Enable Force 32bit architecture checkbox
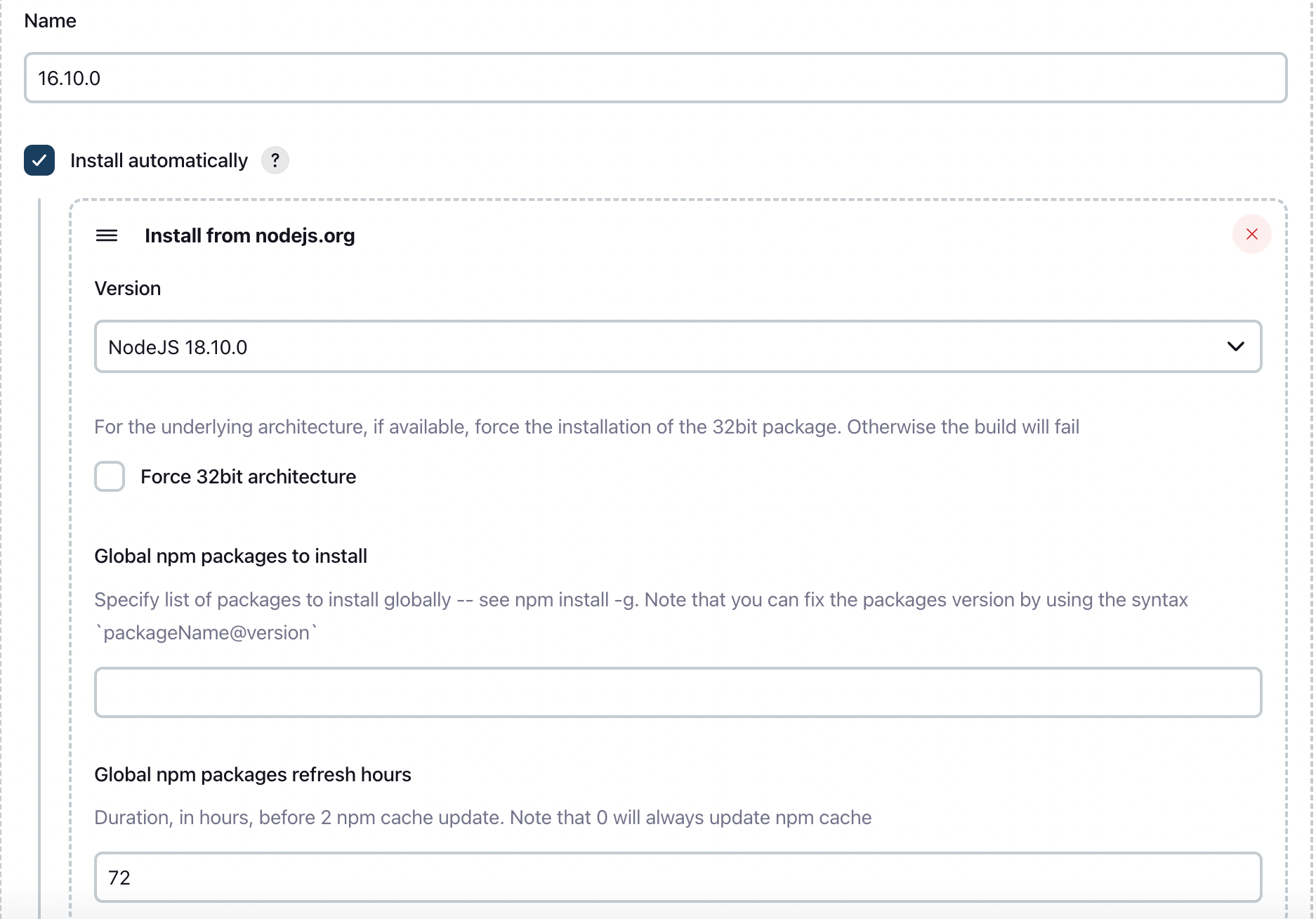1316x919 pixels. (110, 476)
